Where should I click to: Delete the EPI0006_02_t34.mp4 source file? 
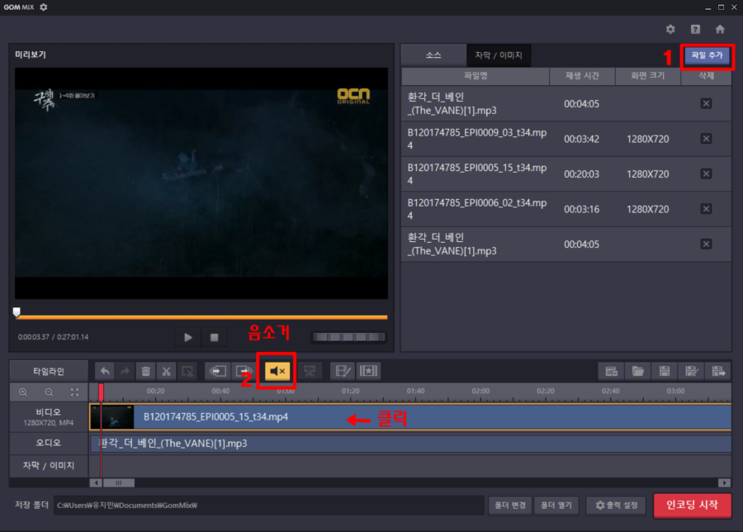[x=706, y=209]
